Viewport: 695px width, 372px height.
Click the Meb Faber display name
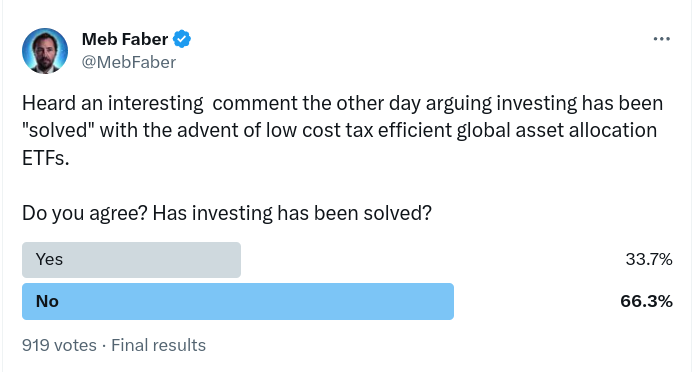pyautogui.click(x=125, y=39)
